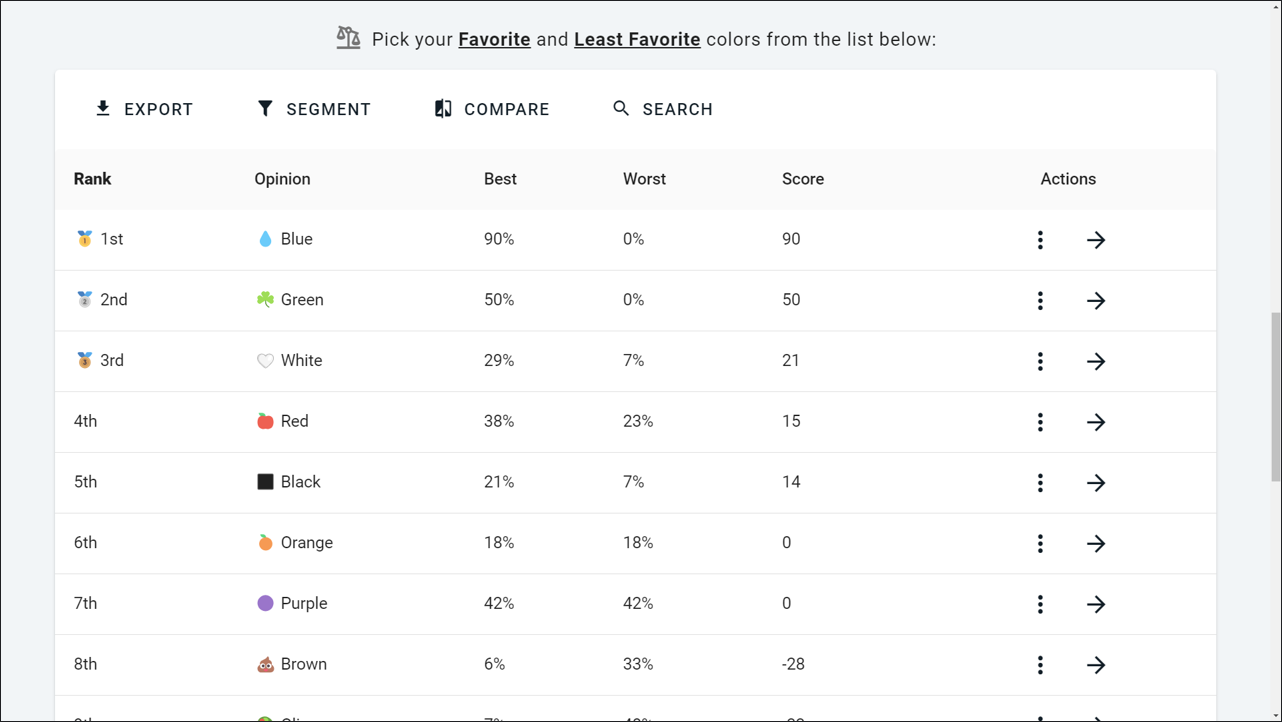Open the Segment filter
Screen dimensions: 1282x722
[313, 109]
